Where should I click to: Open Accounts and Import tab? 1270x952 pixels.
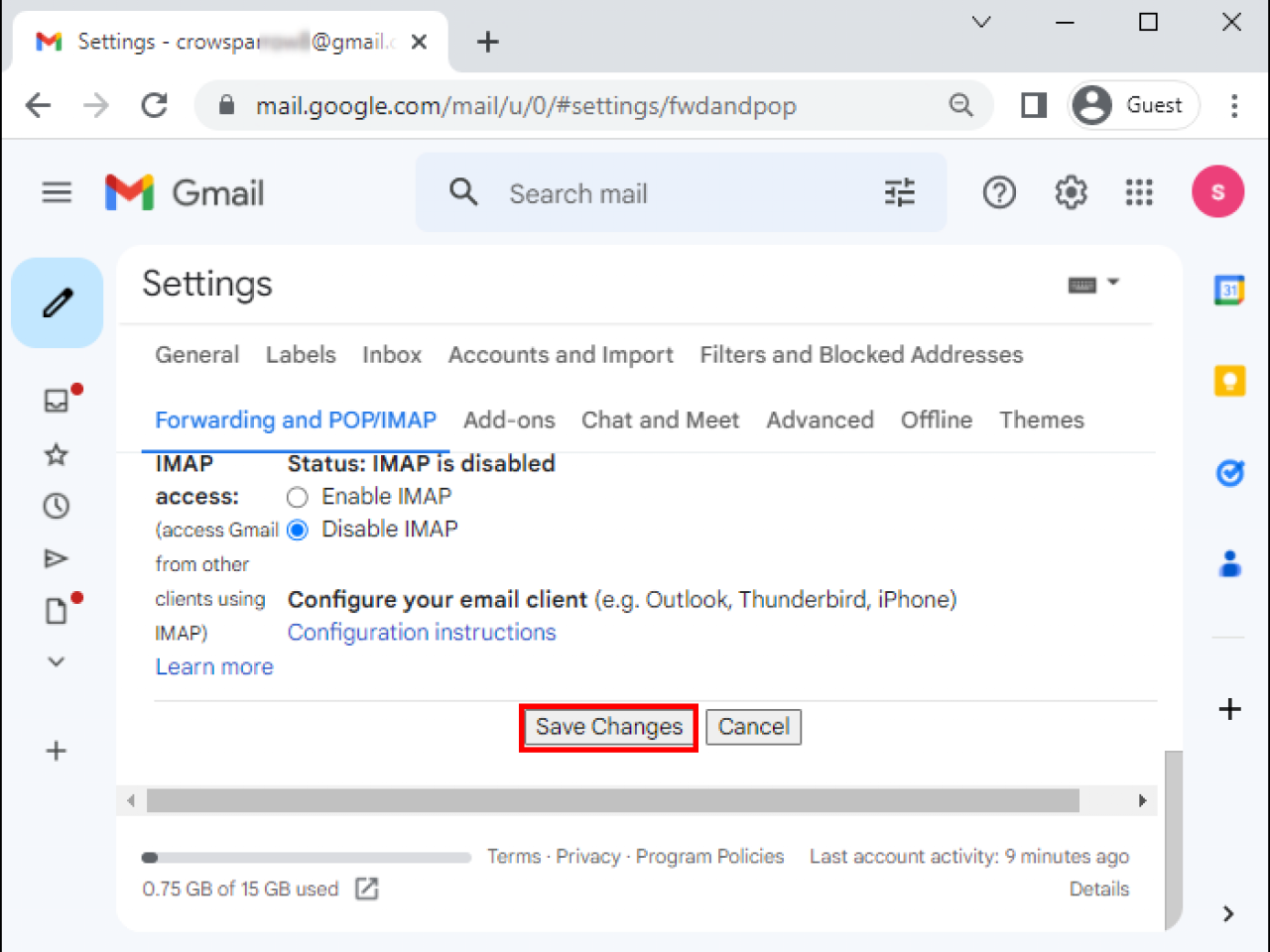[561, 355]
